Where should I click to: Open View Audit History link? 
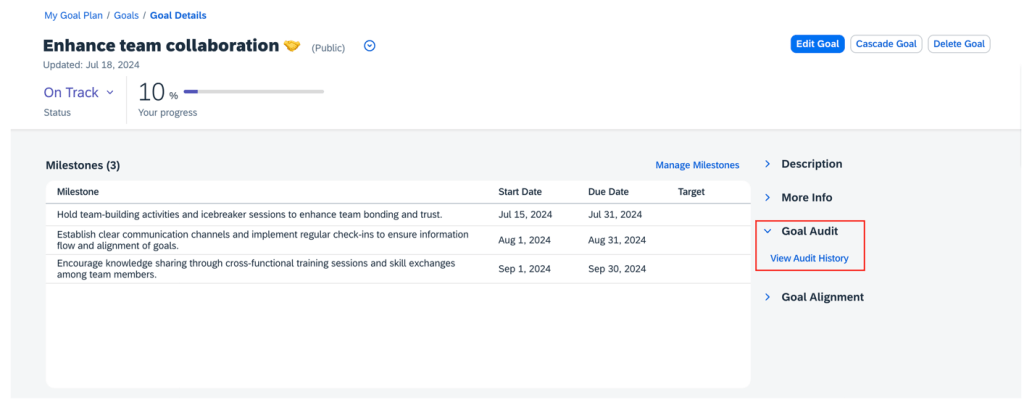coord(809,259)
